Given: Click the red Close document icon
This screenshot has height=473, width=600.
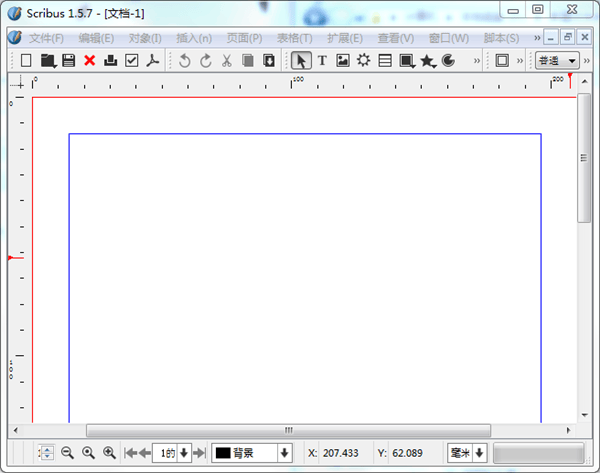Looking at the screenshot, I should pyautogui.click(x=89, y=61).
